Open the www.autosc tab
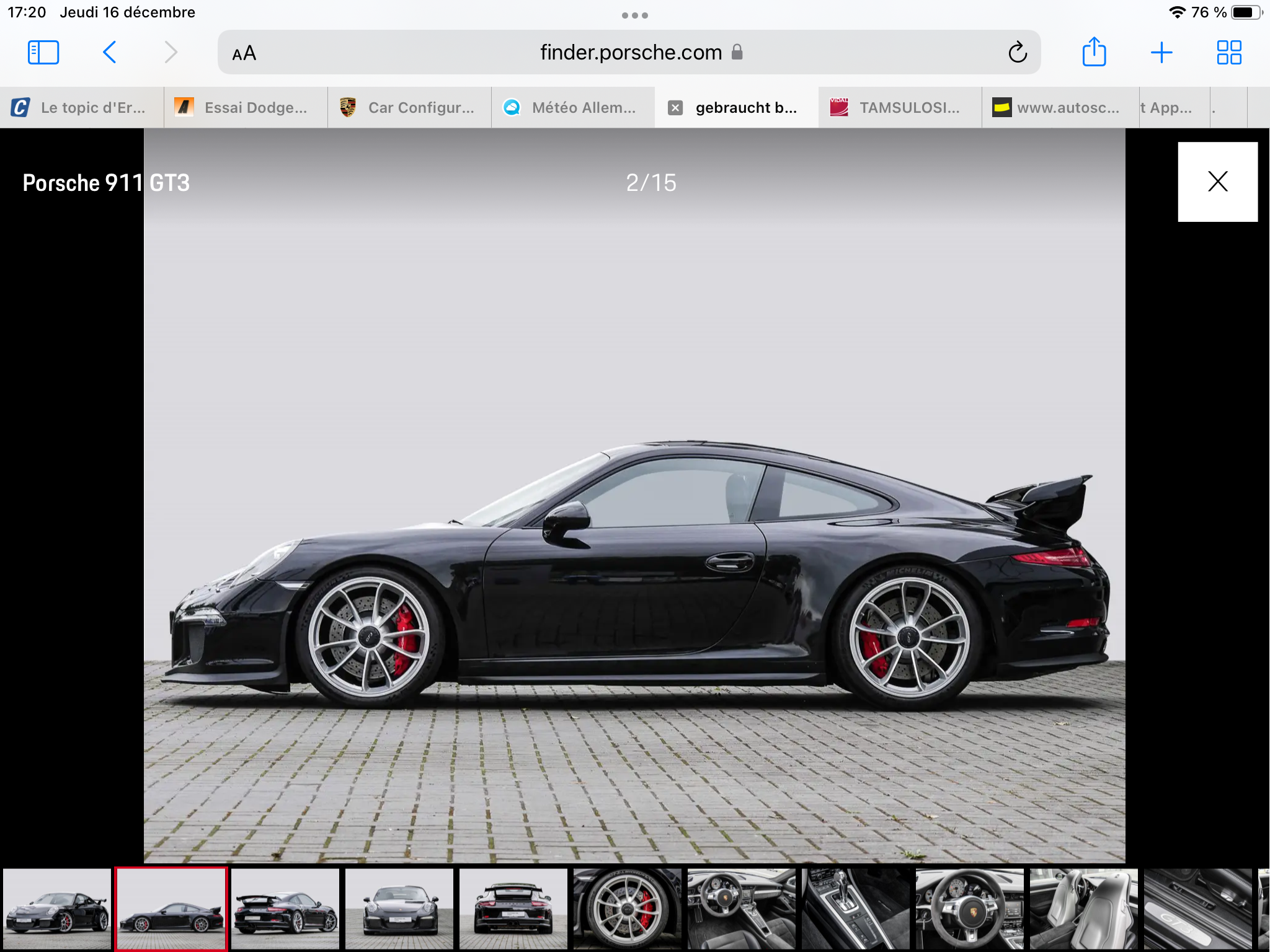The image size is (1270, 952). coord(1059,108)
